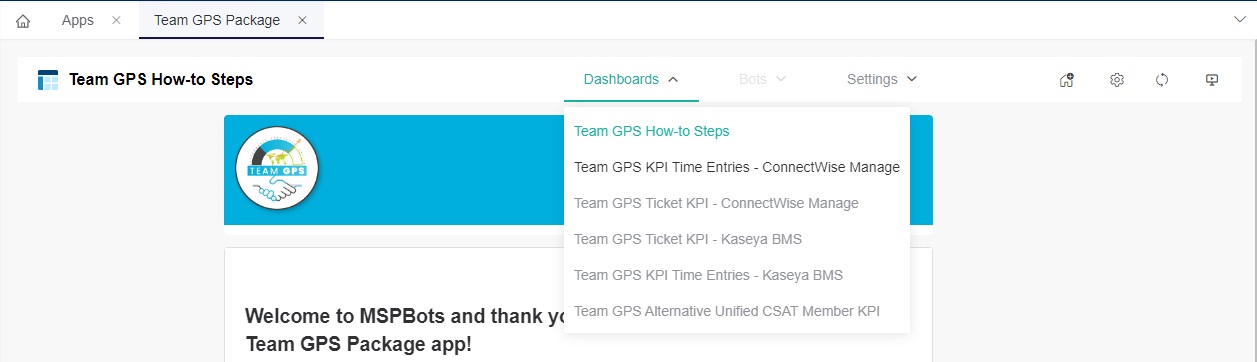
Task: Collapse the Dashboards dropdown menu
Action: click(x=631, y=79)
